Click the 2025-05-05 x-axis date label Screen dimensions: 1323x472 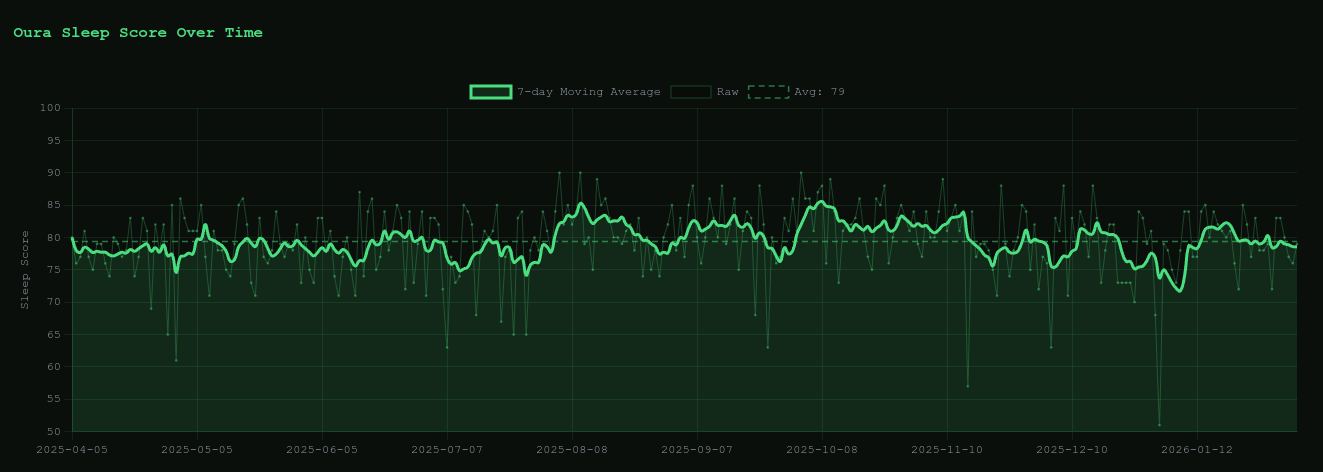[x=197, y=450]
